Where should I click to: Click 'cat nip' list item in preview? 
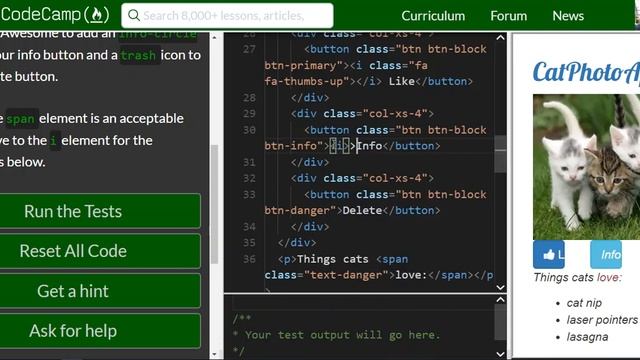click(584, 303)
